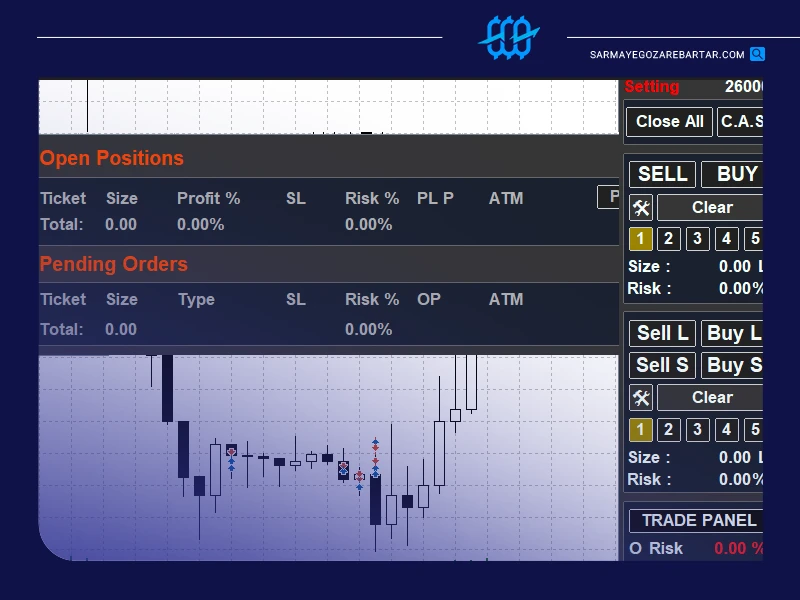Select preset 4 in the market order section
This screenshot has width=800, height=600.
[x=727, y=238]
